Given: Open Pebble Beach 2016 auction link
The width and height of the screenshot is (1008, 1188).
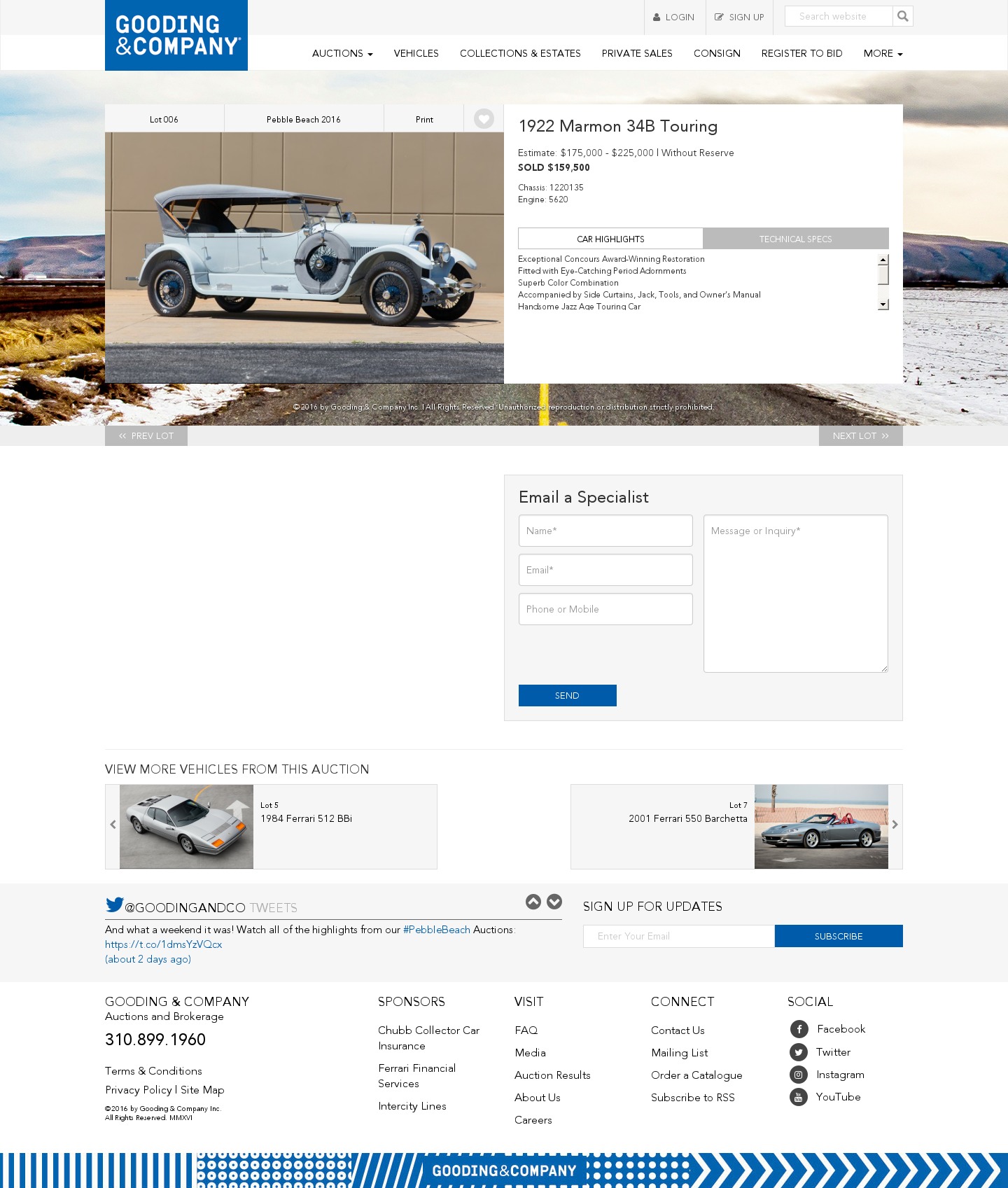Looking at the screenshot, I should (x=304, y=119).
